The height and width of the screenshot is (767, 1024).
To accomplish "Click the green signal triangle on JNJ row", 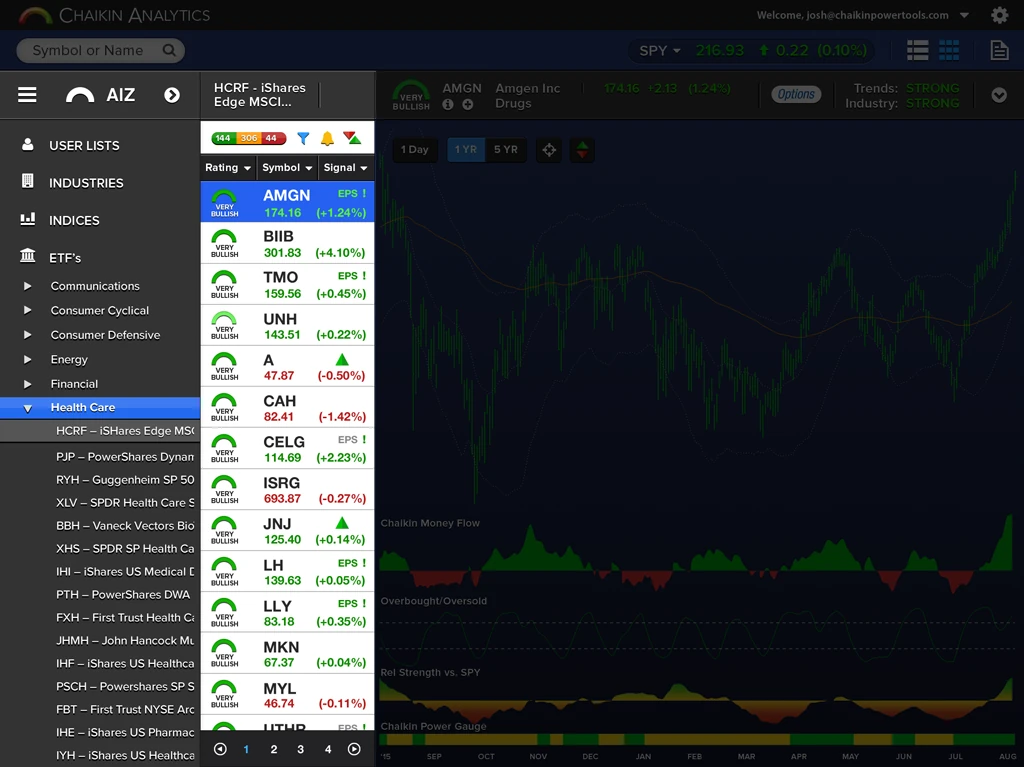I will [x=342, y=523].
